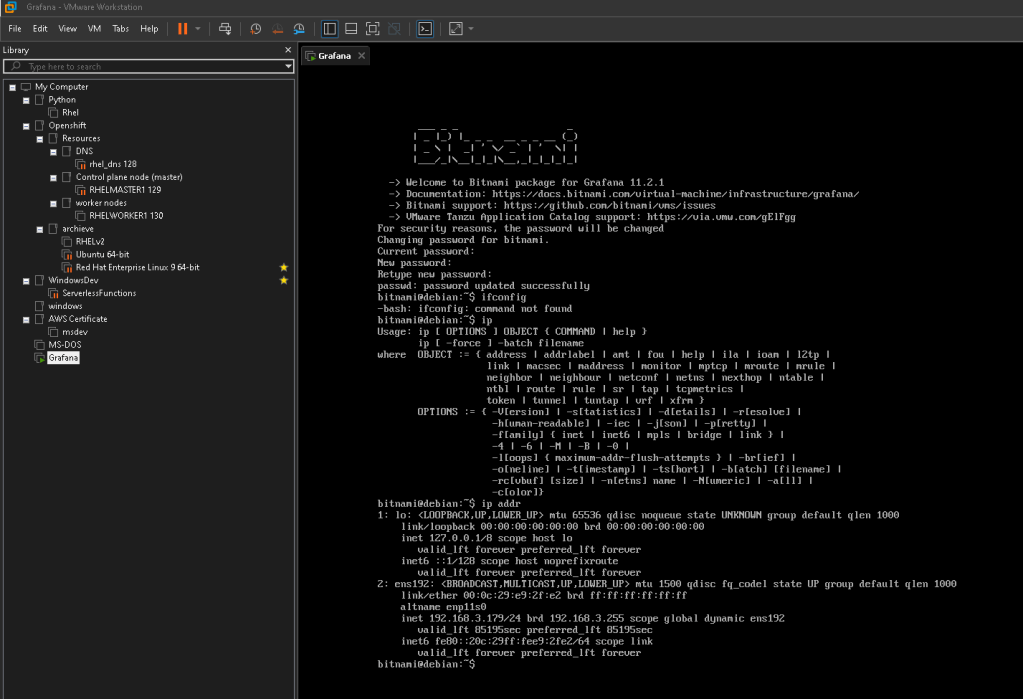
Task: Select the msdev VM
Action: coord(74,332)
